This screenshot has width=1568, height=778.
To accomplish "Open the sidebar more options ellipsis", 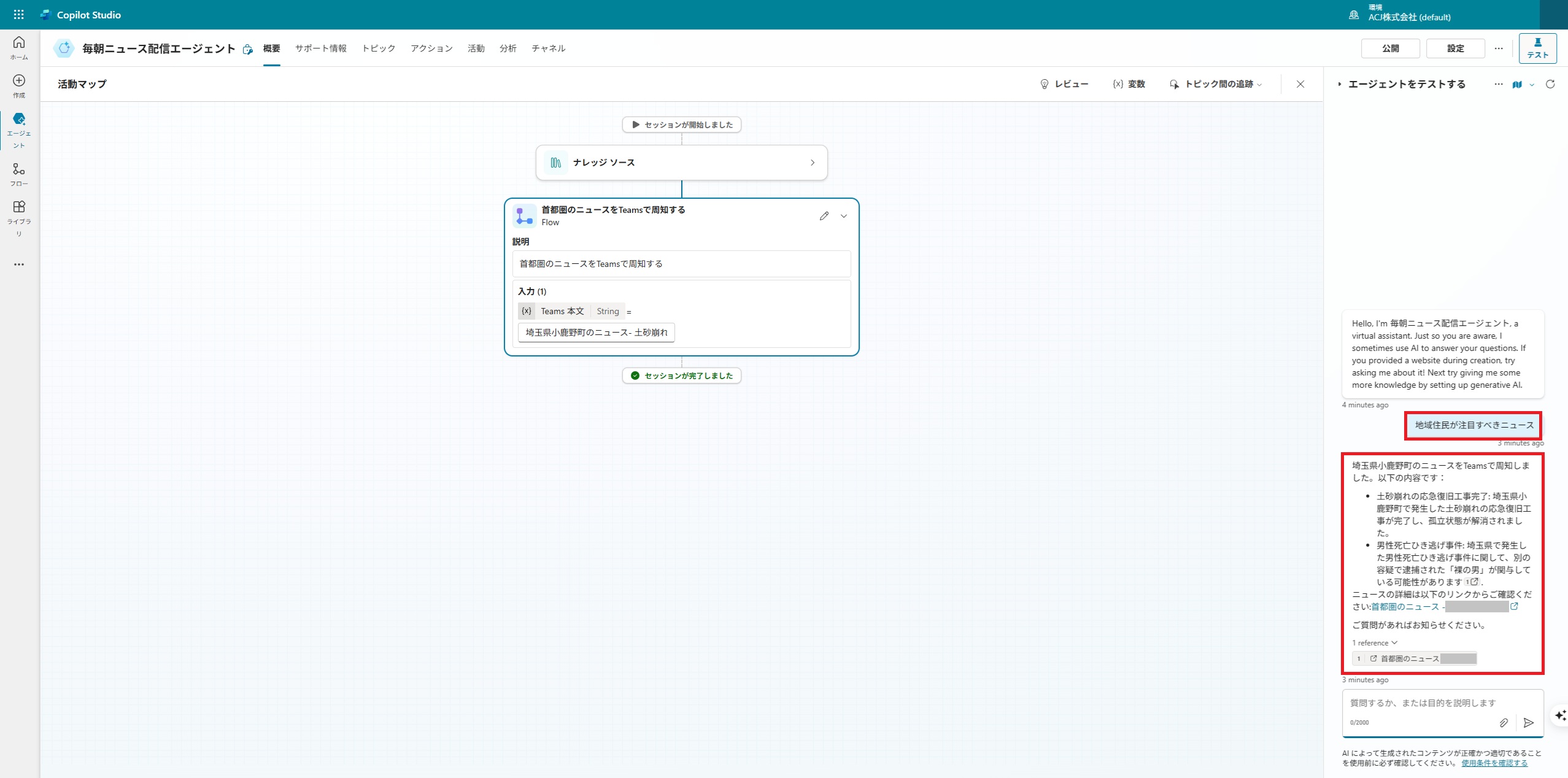I will [x=19, y=264].
